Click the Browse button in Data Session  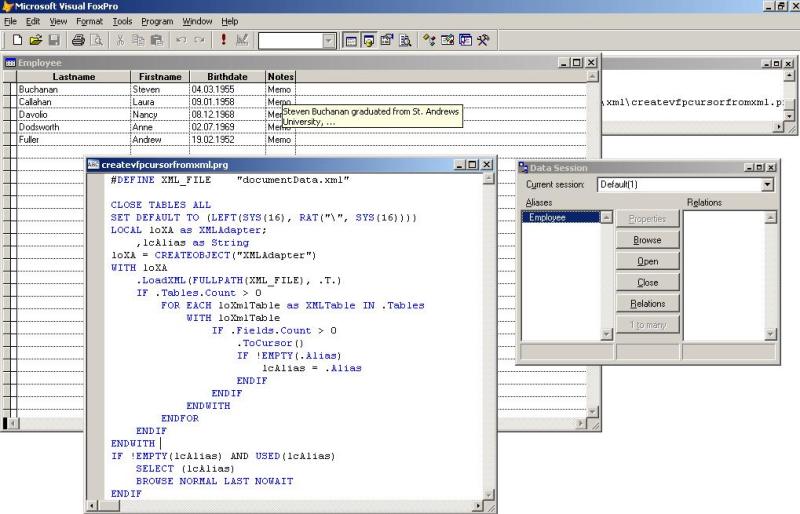647,240
